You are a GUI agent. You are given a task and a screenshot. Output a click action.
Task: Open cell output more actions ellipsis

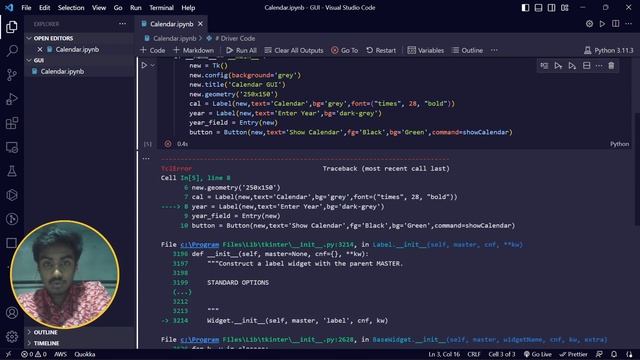coord(146,159)
